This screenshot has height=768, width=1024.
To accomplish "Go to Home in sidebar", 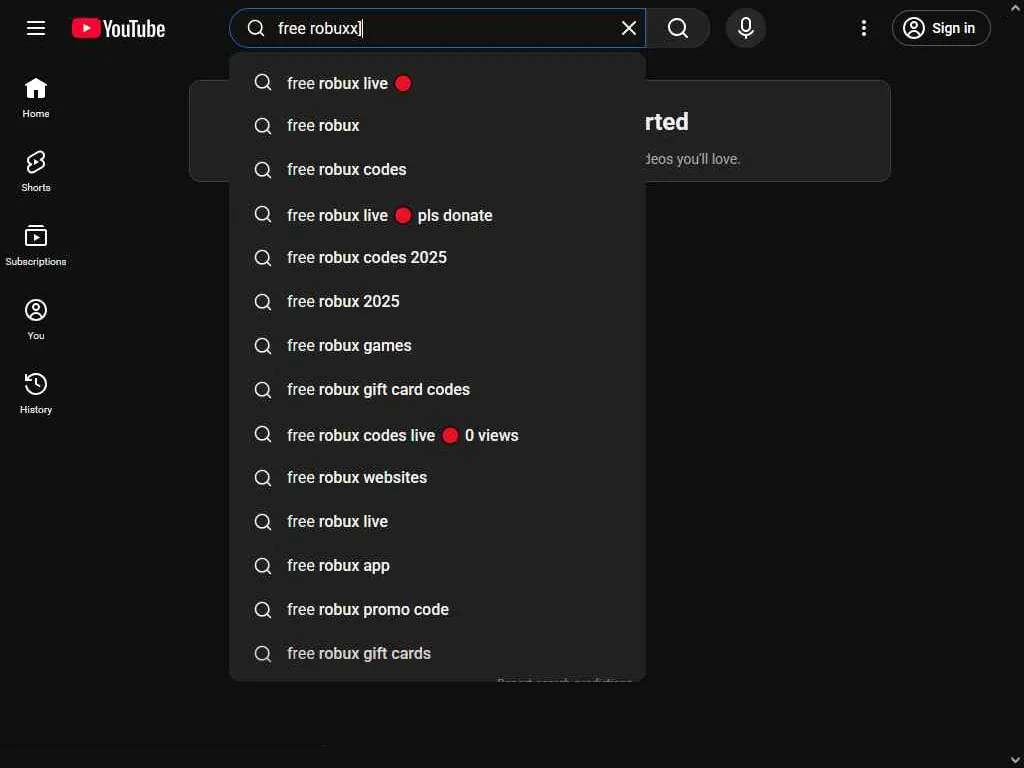I will [x=36, y=97].
